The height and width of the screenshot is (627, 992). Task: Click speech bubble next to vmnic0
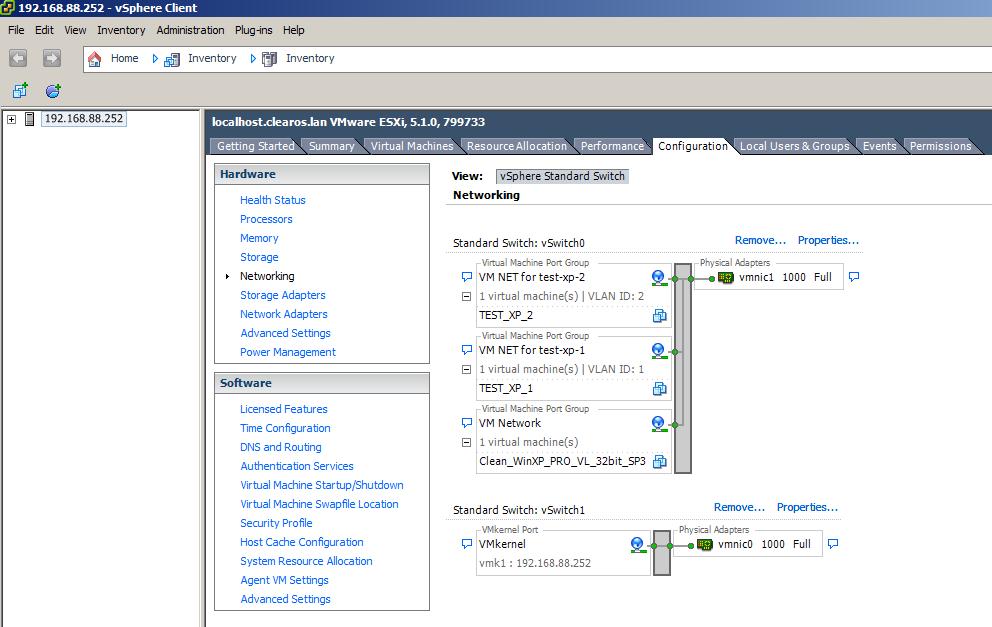833,544
